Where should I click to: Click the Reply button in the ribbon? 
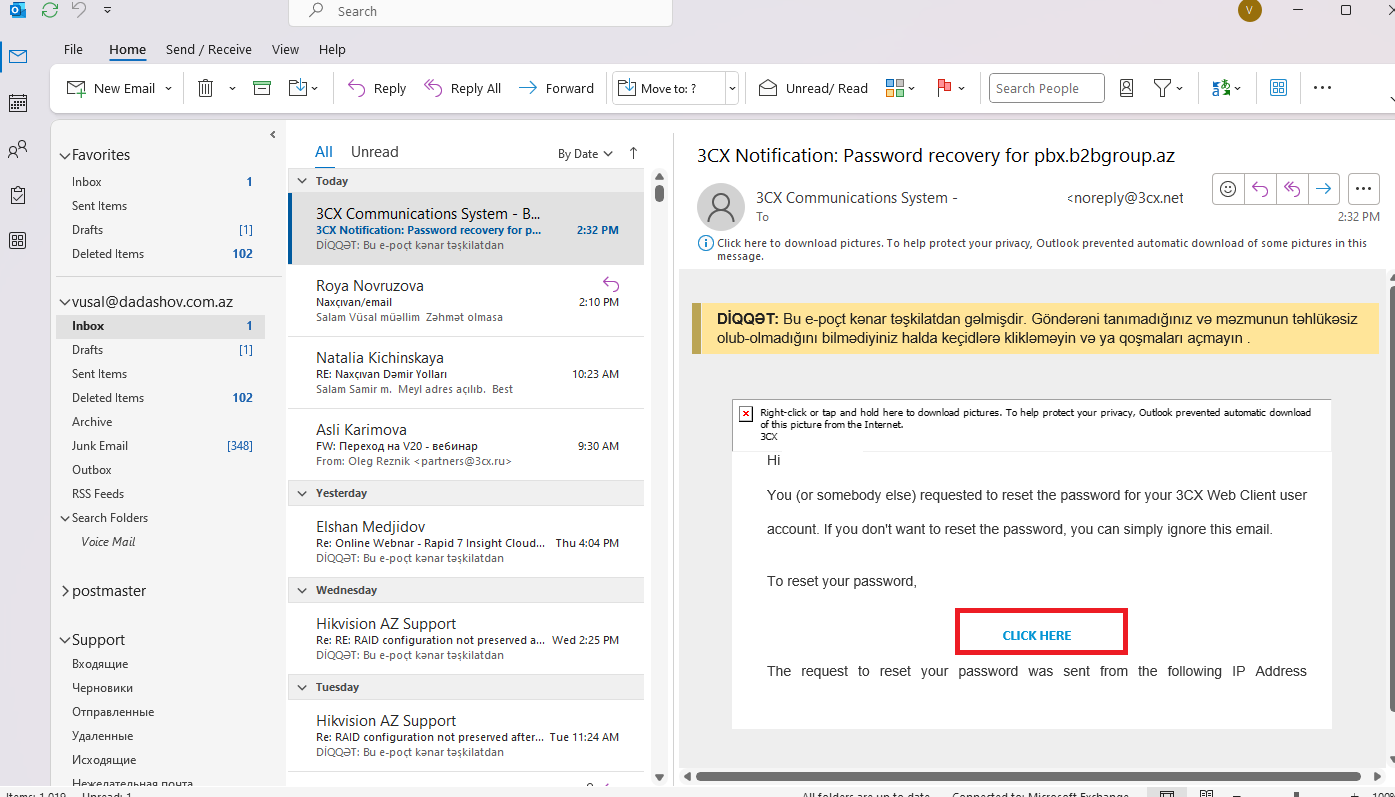click(376, 88)
